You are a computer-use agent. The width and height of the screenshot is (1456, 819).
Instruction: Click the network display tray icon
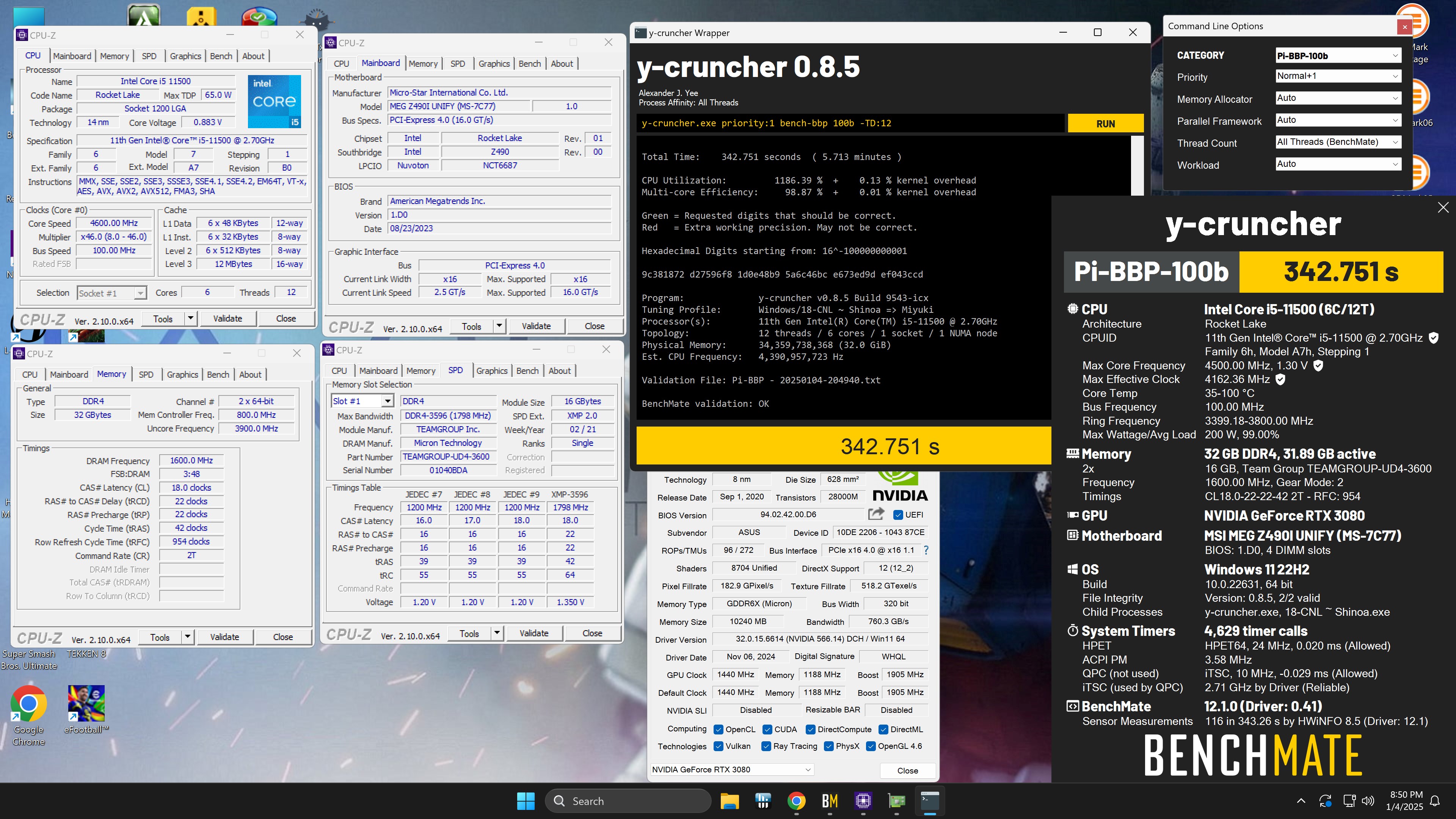pos(1349,801)
